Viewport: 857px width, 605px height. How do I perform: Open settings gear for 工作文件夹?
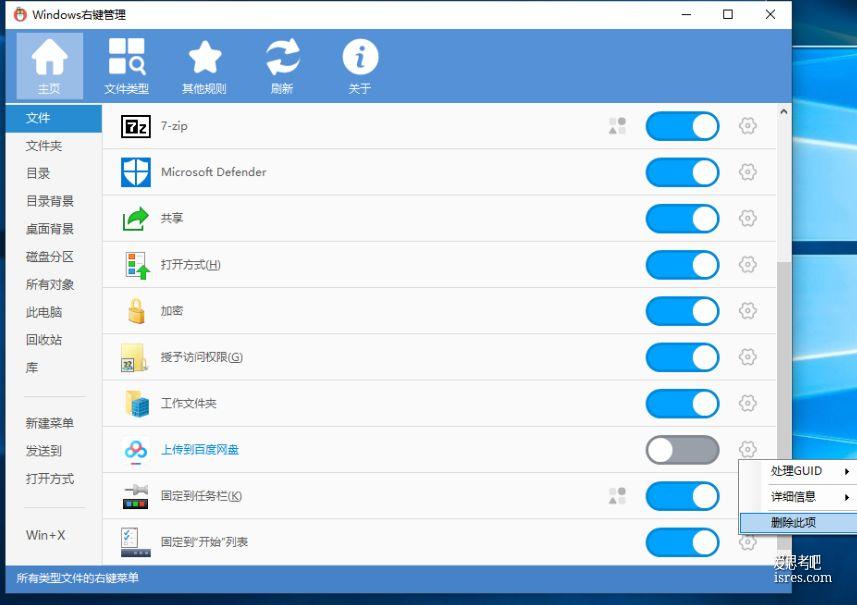click(x=748, y=404)
